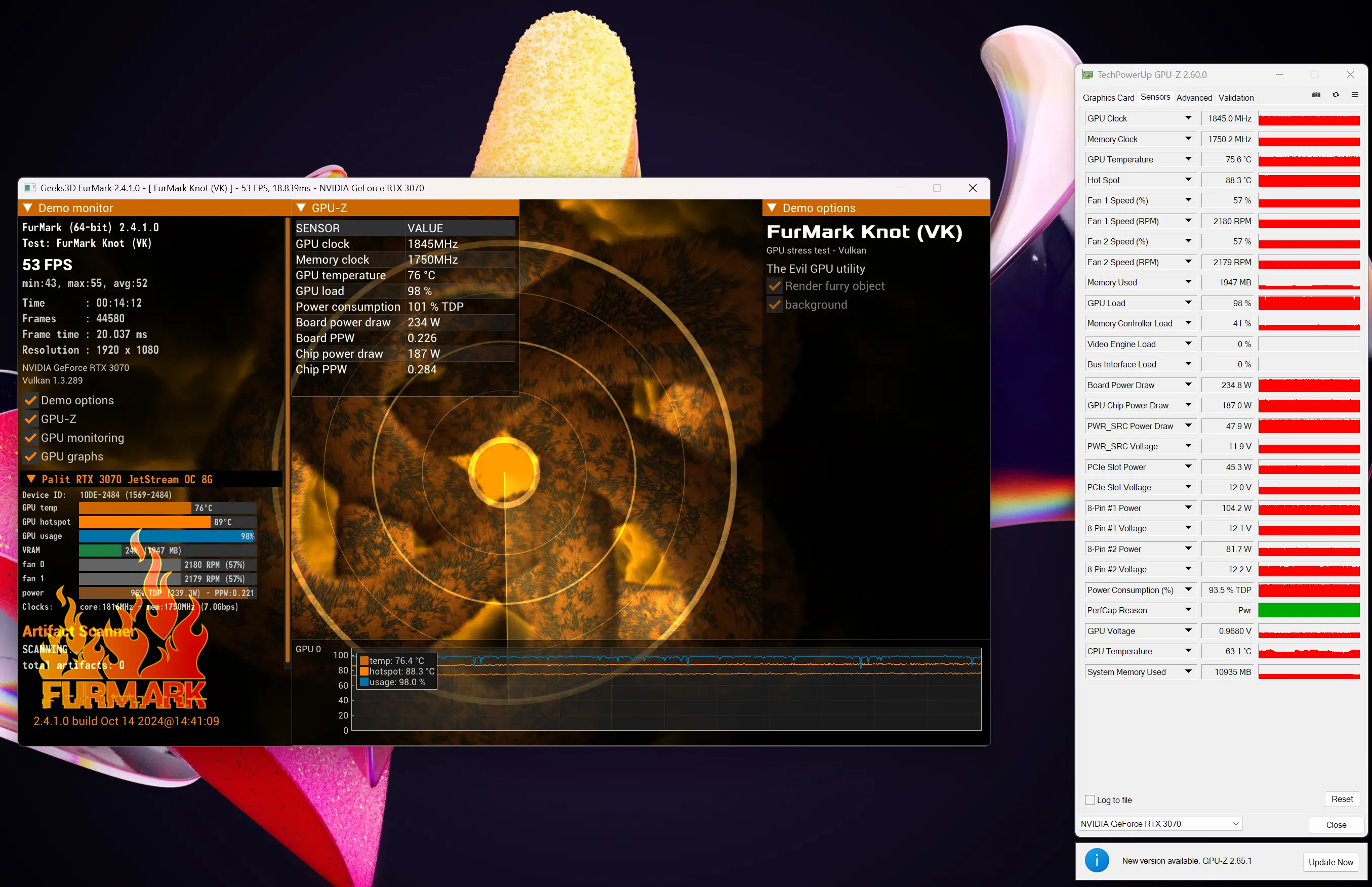The image size is (1372, 887).
Task: Click the GPU 0 monitoring graph
Action: 666,690
